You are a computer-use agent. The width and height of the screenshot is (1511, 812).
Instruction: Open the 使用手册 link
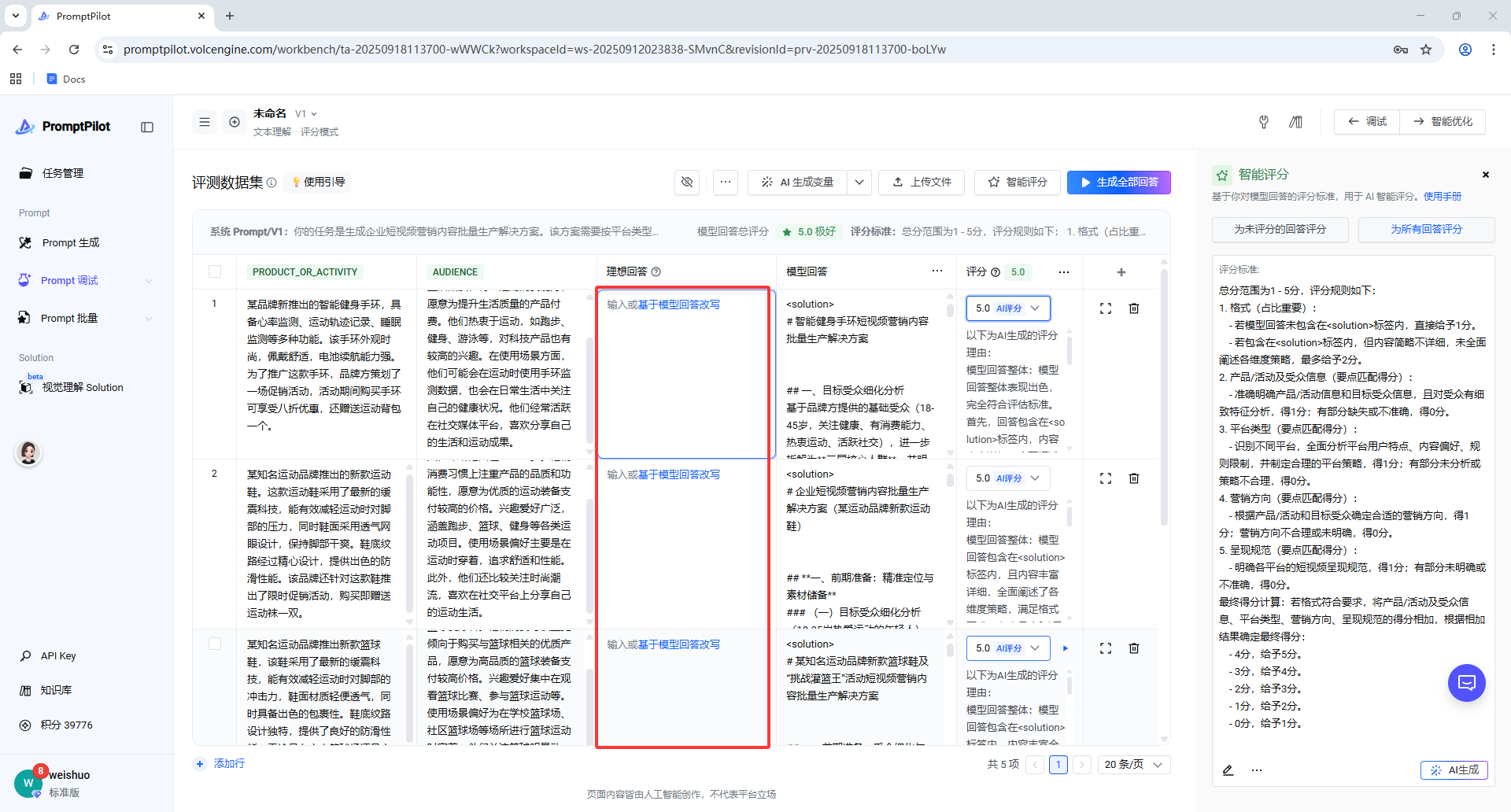pyautogui.click(x=1443, y=197)
